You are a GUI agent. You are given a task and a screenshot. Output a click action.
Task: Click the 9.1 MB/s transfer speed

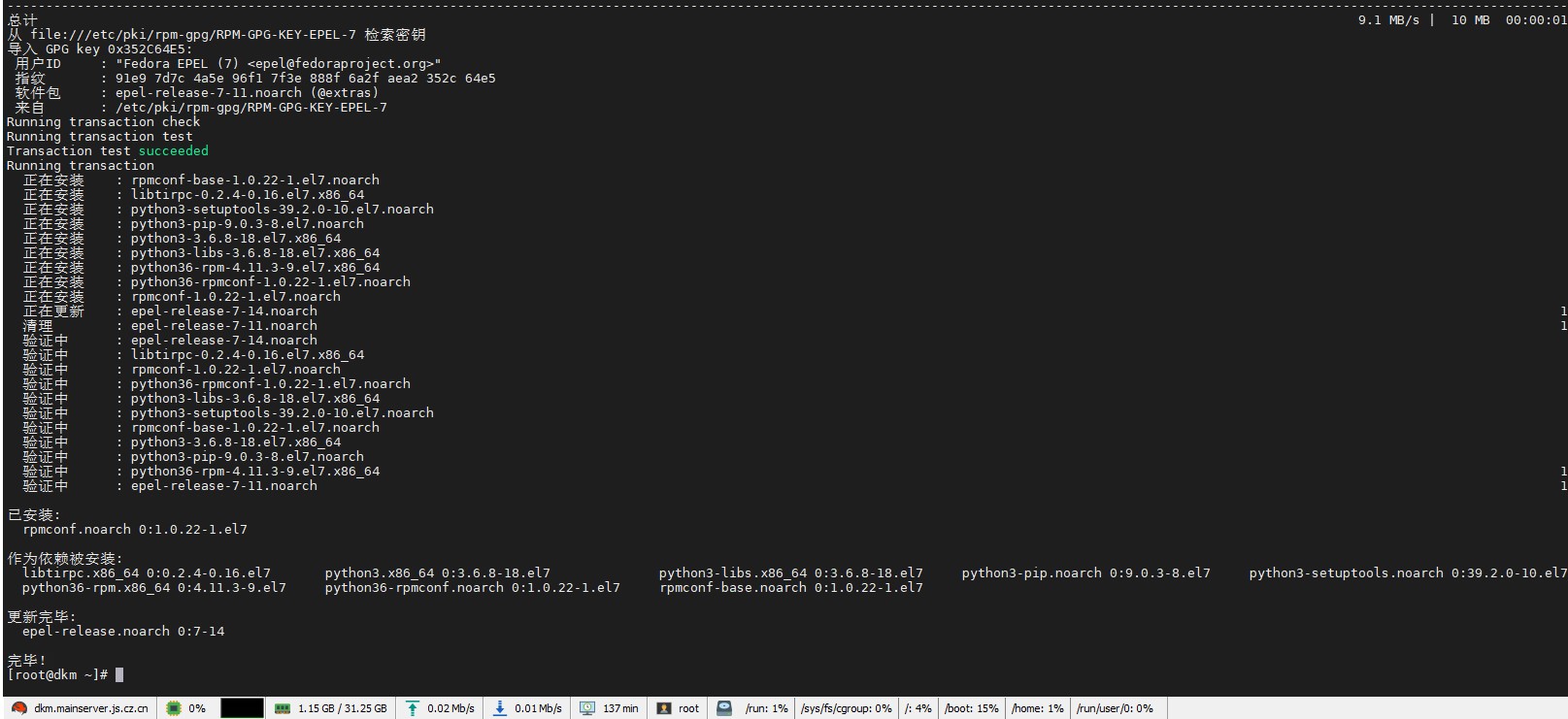pos(1388,19)
